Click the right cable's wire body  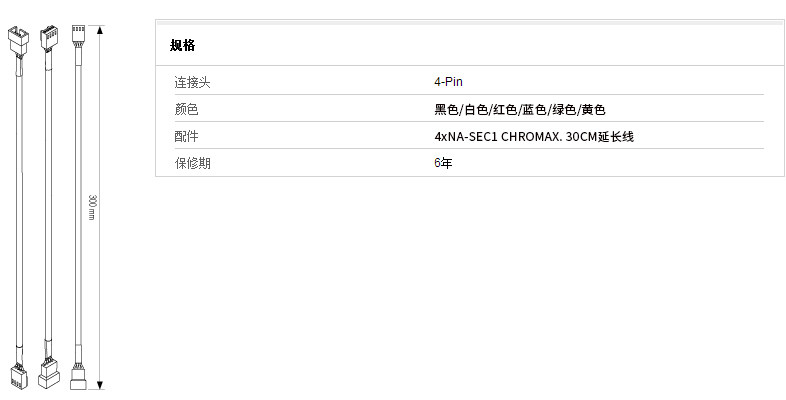77,200
